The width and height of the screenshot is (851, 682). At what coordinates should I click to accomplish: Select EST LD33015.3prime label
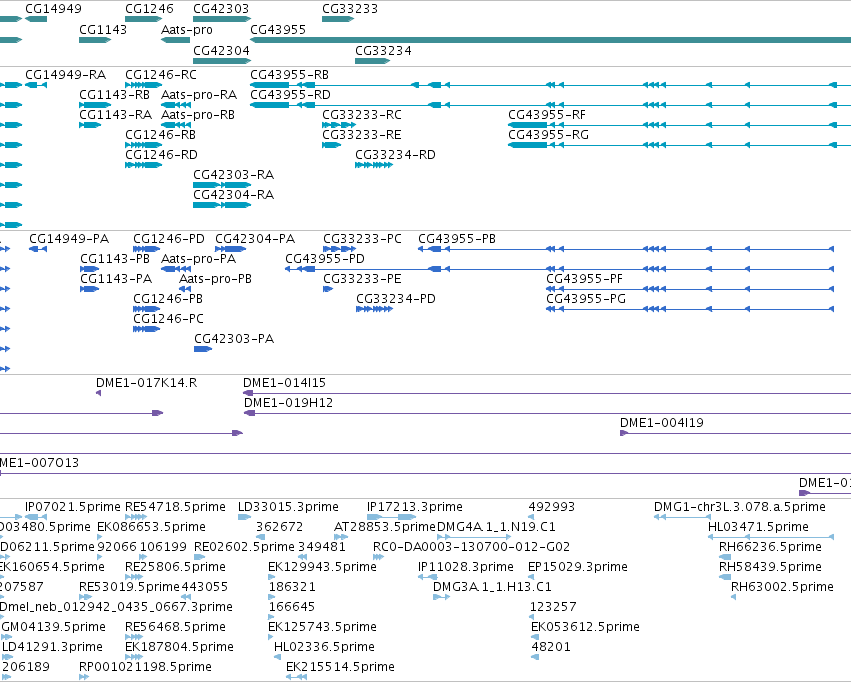[x=288, y=507]
